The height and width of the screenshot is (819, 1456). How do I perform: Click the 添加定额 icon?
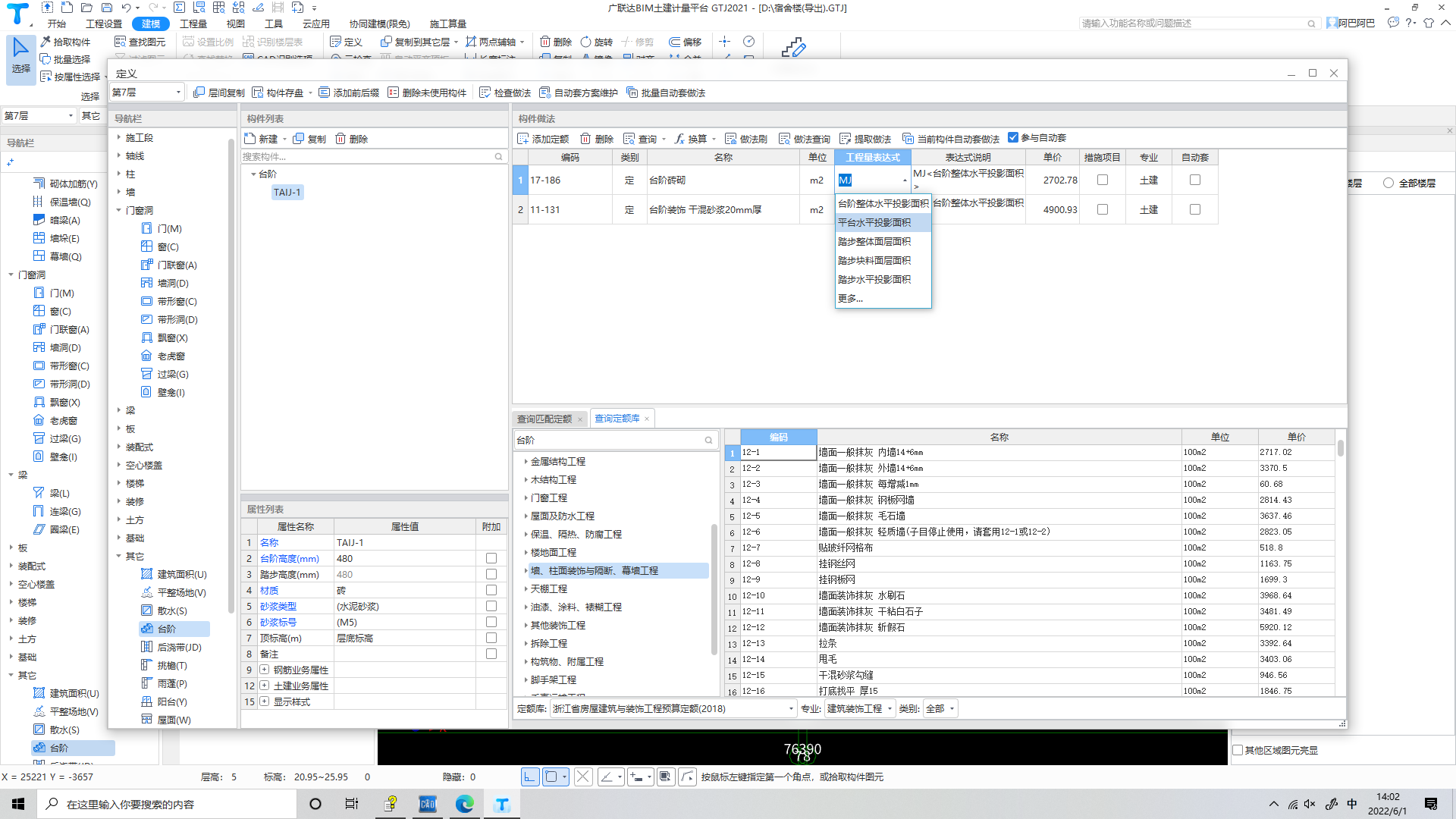(523, 139)
